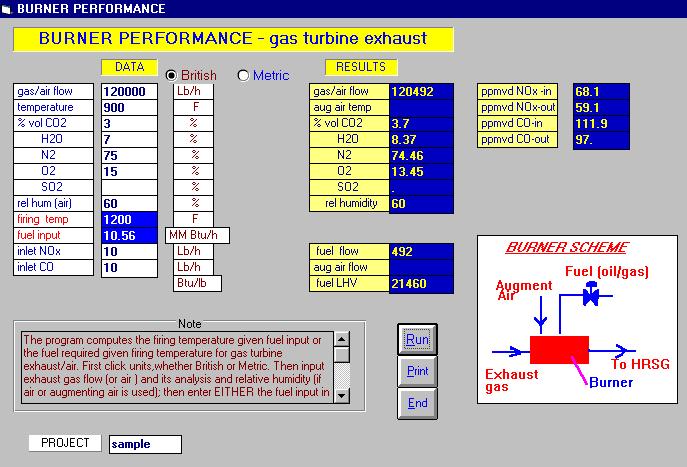Click the inlet NOx input field
This screenshot has width=687, height=467.
(129, 251)
